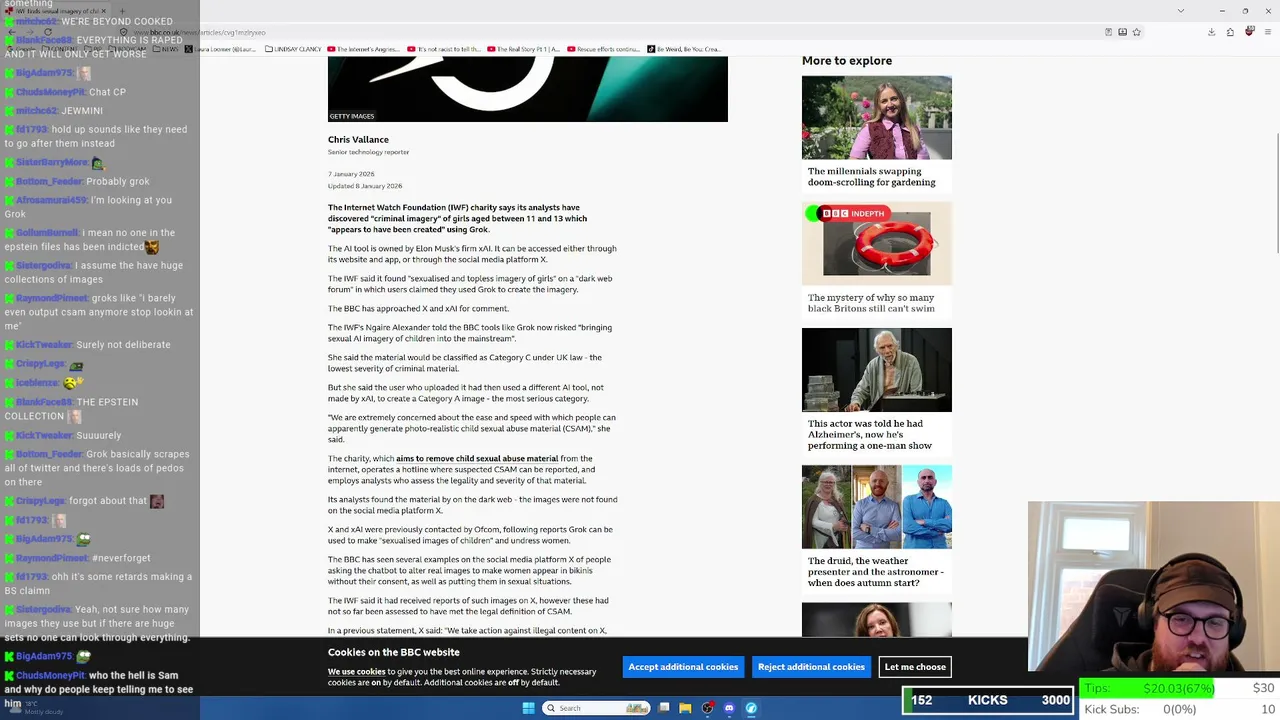Open 'why so many black Britons still can't swim'
1280x720 pixels.
[x=871, y=303]
